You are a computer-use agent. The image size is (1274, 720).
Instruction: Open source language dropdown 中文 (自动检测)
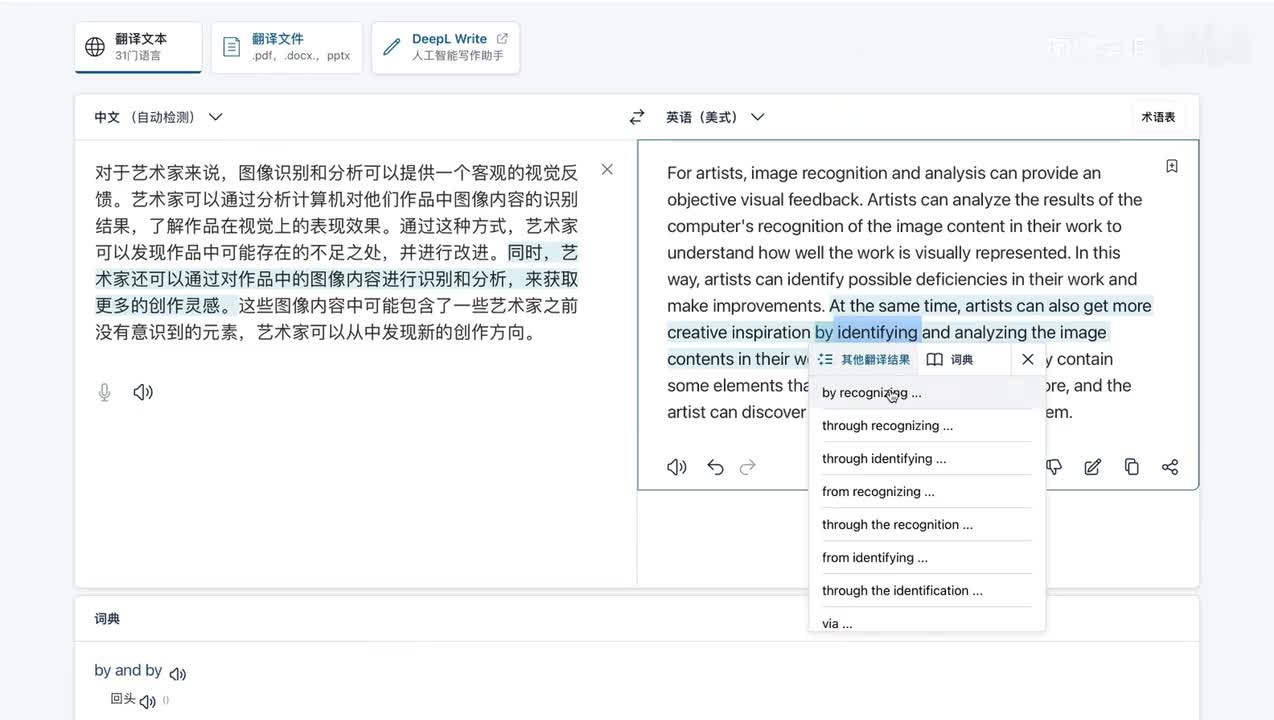click(158, 117)
